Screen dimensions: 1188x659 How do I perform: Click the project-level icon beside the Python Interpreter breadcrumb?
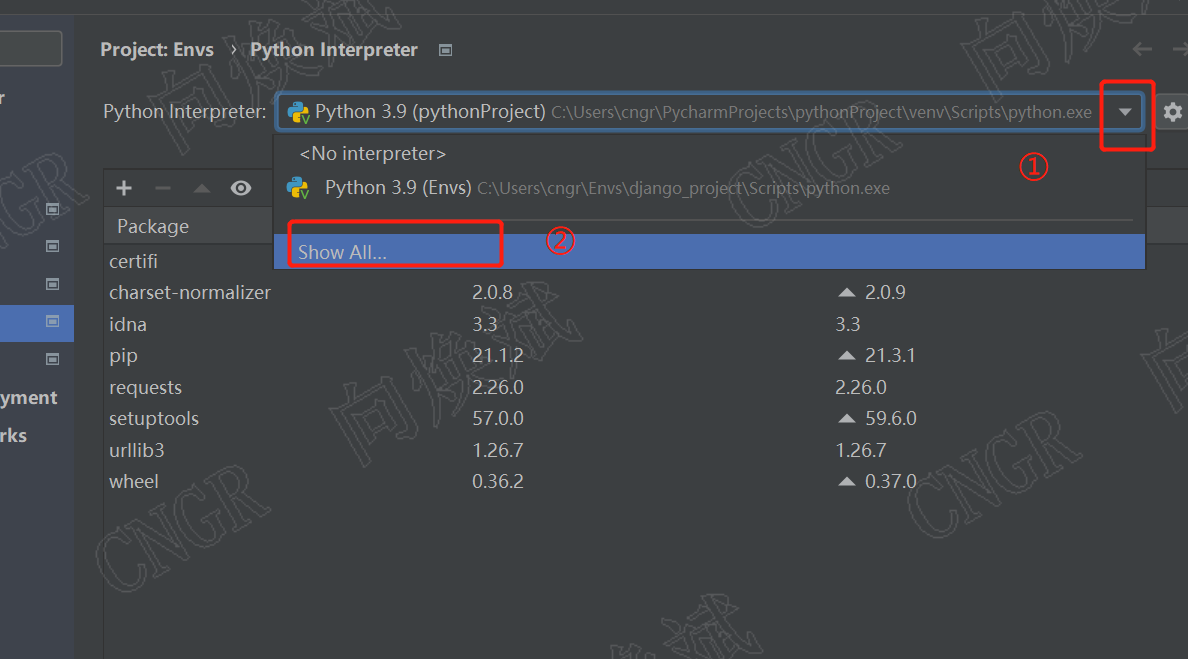[446, 50]
